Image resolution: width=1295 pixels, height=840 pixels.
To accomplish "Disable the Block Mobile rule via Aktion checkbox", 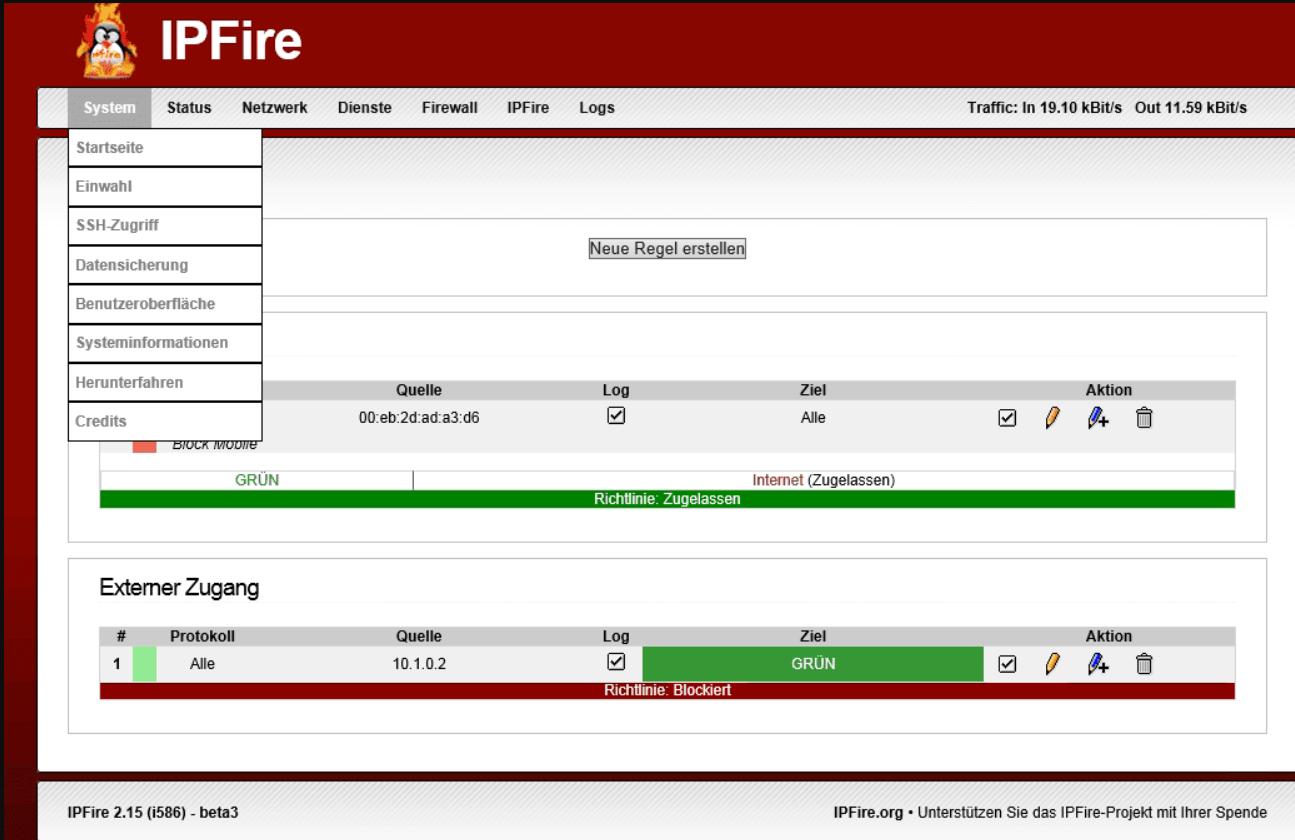I will [x=1008, y=419].
